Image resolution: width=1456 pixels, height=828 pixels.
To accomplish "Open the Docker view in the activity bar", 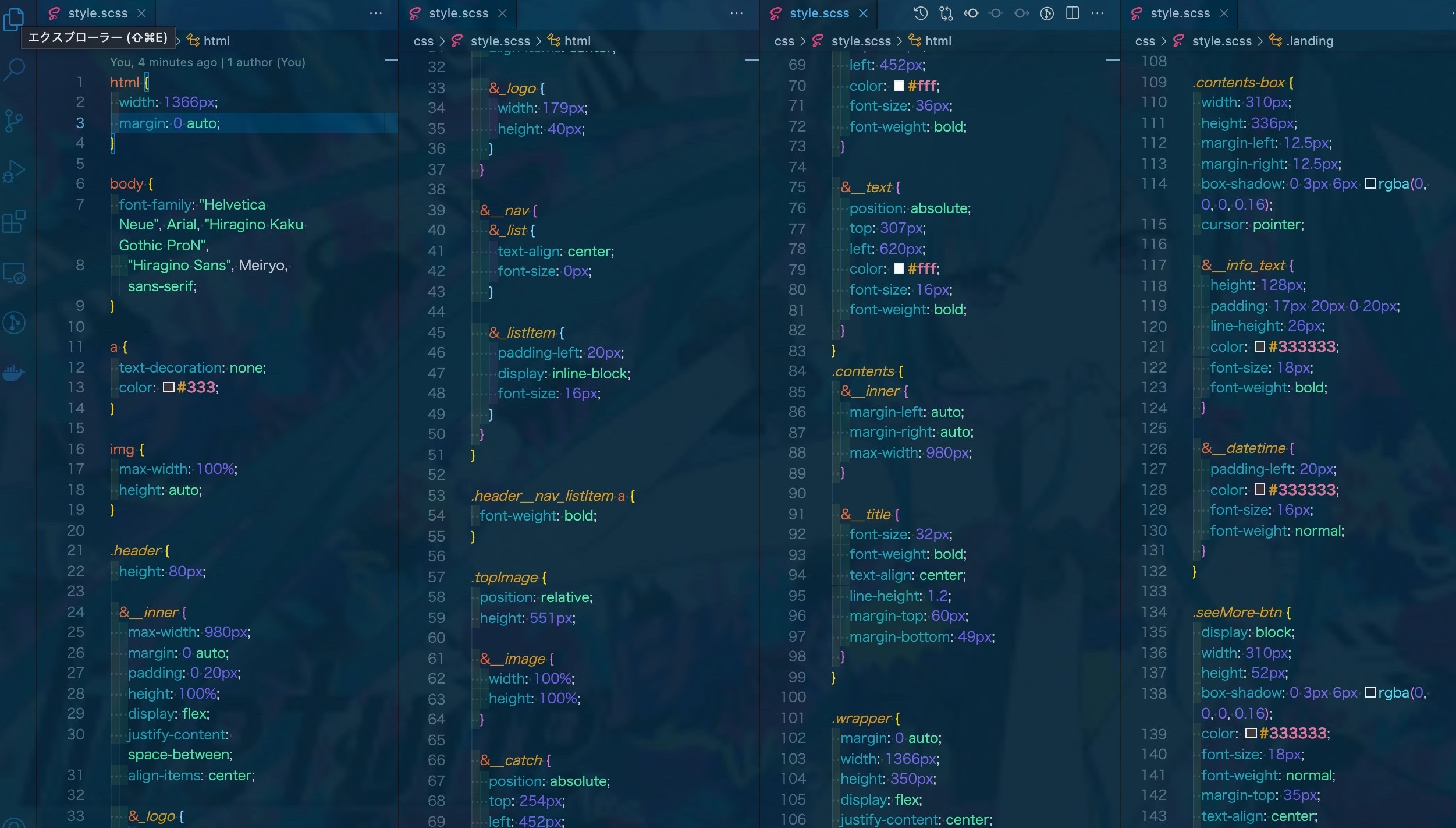I will (14, 372).
